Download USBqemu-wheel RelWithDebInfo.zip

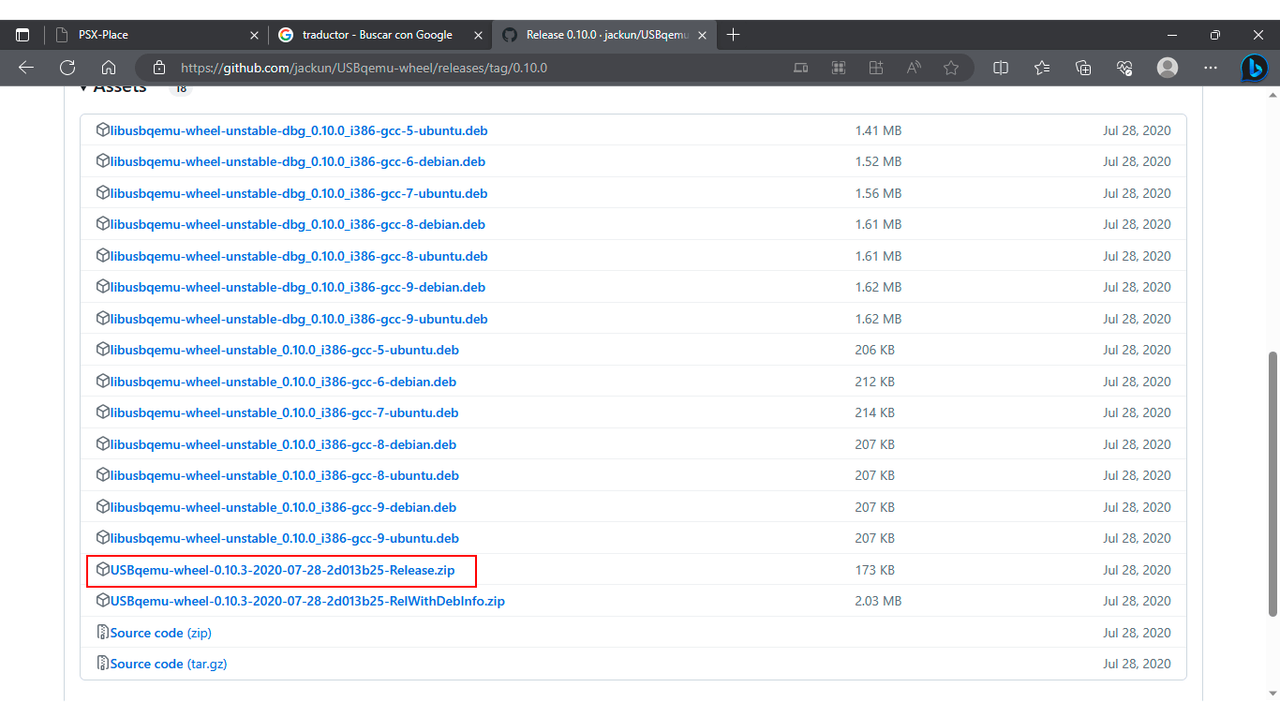click(308, 601)
